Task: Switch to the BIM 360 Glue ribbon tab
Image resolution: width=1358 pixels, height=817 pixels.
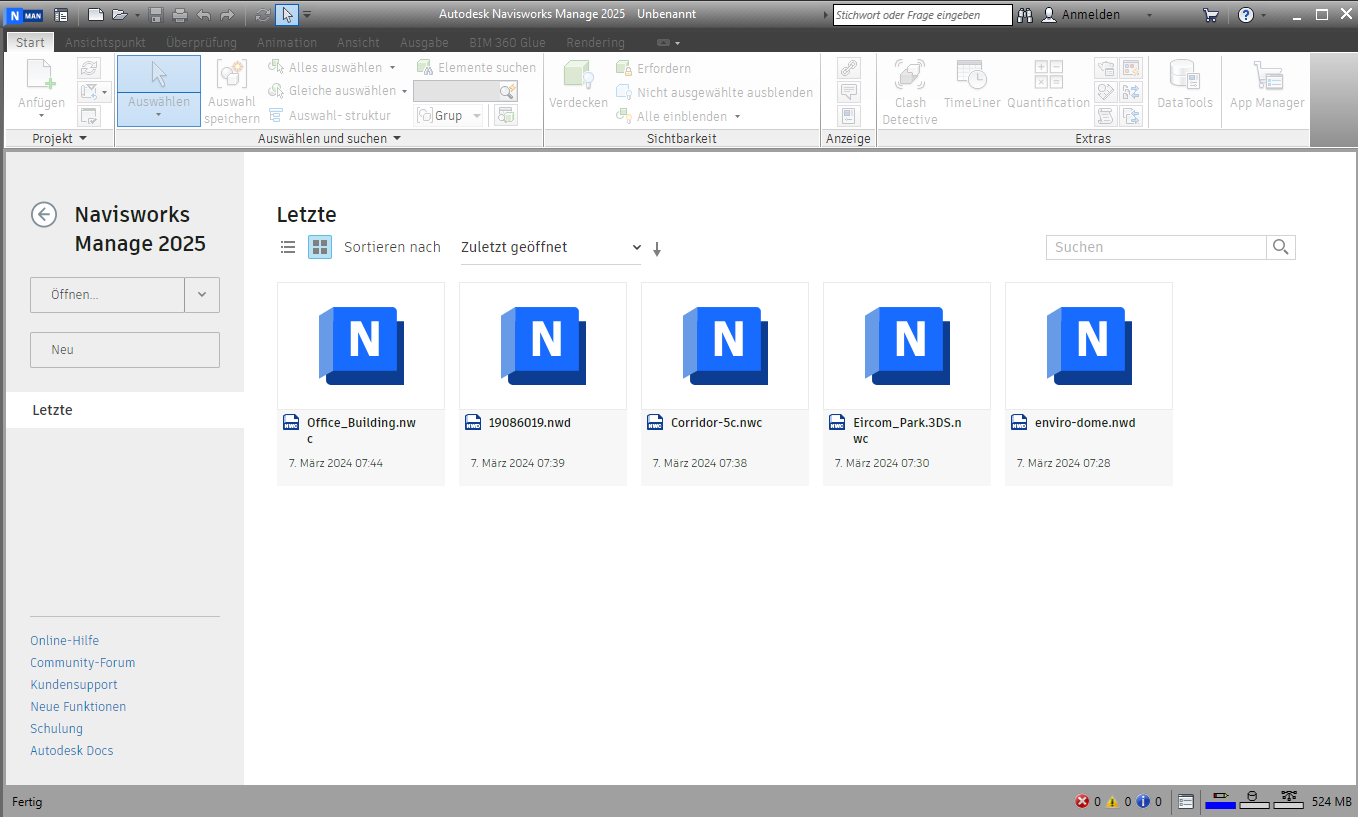Action: 507,42
